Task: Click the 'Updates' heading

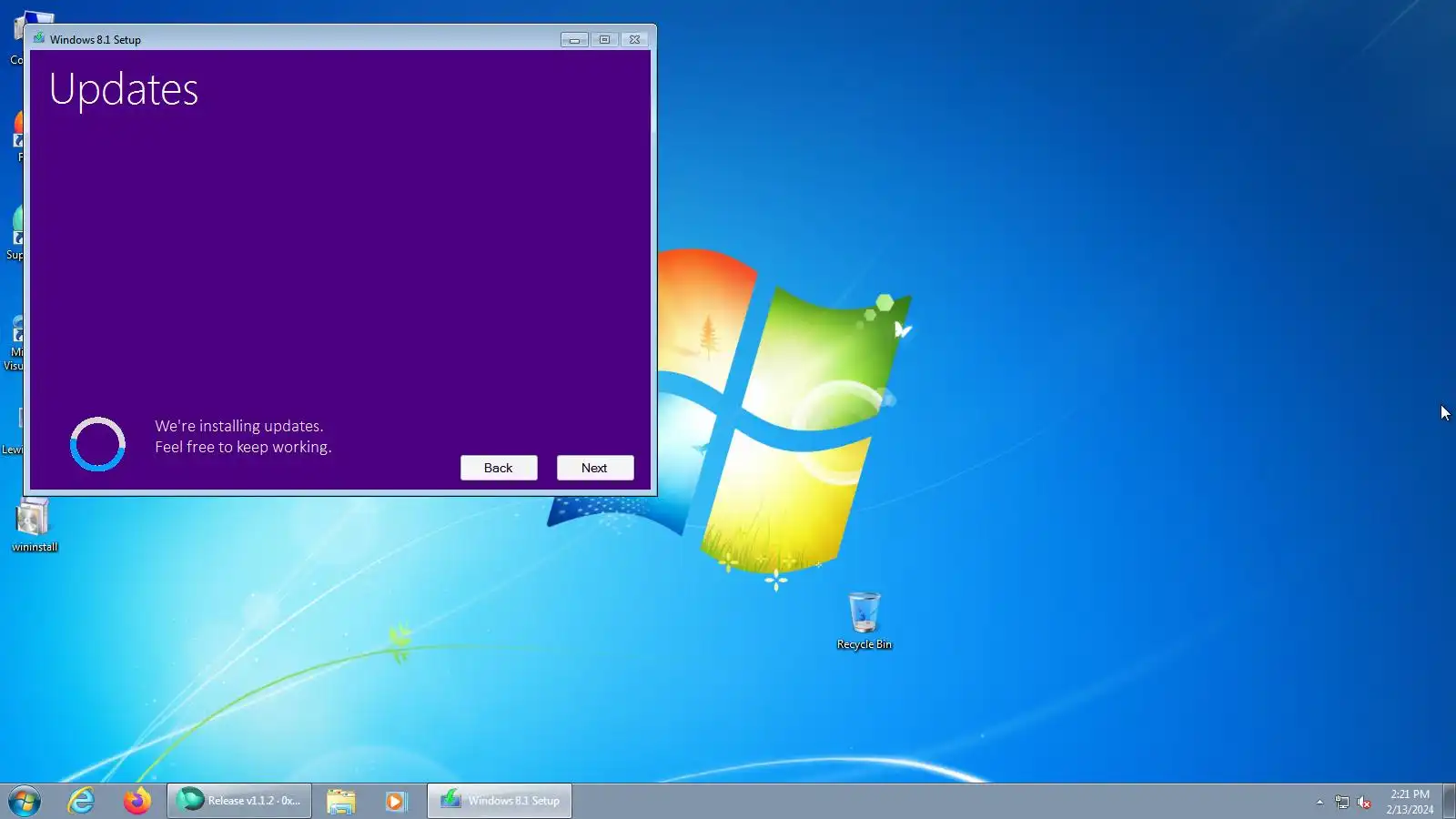Action: coord(124,90)
